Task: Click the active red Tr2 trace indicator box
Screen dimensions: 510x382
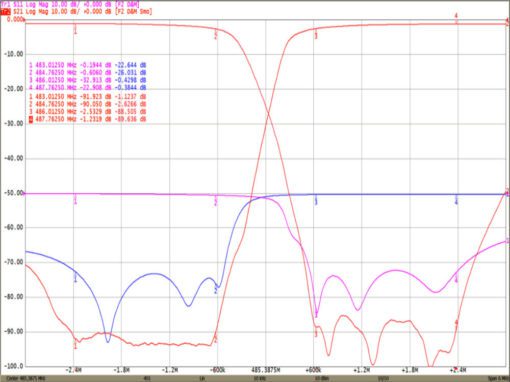Action: 6,12
